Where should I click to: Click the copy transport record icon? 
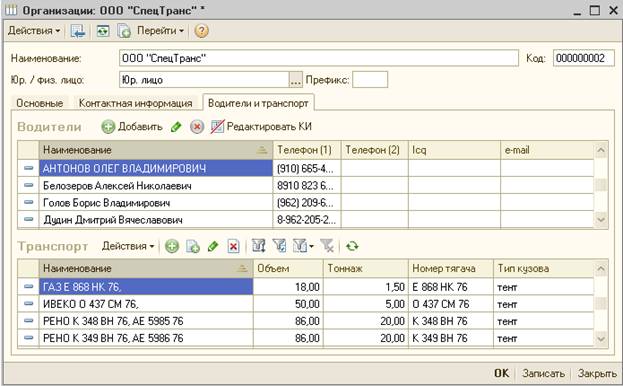tap(193, 247)
